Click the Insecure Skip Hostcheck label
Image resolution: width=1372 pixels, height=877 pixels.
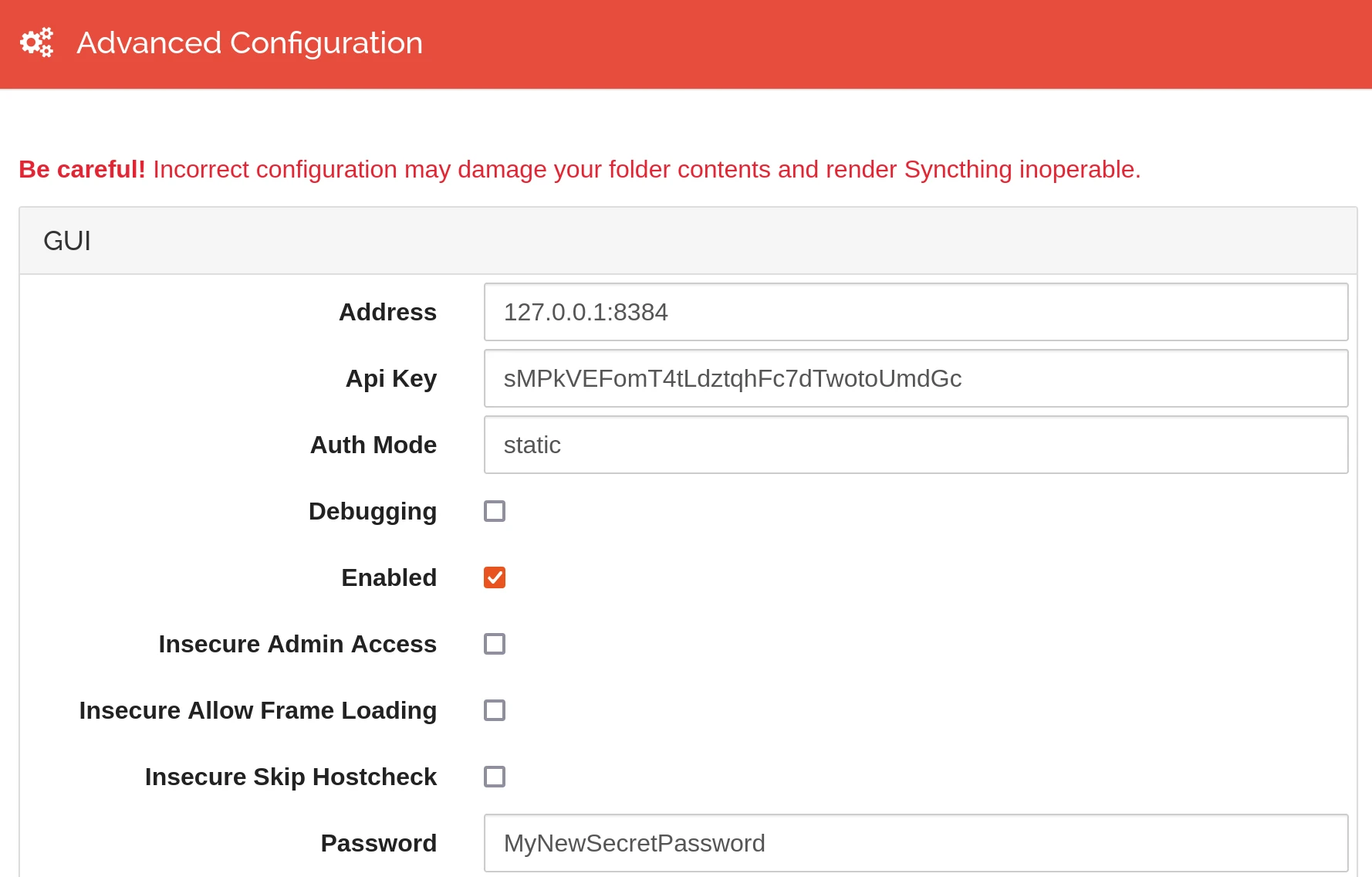click(290, 777)
